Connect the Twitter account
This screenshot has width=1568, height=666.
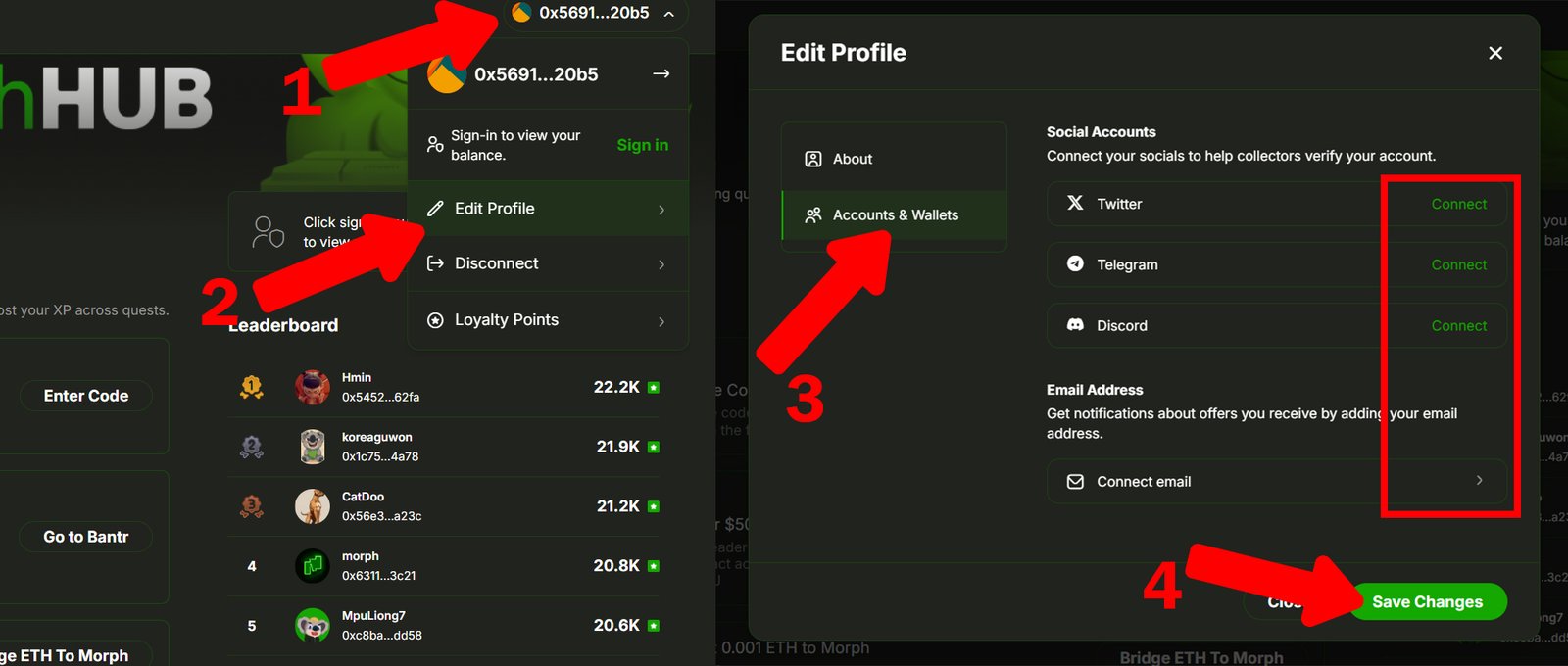(1458, 204)
